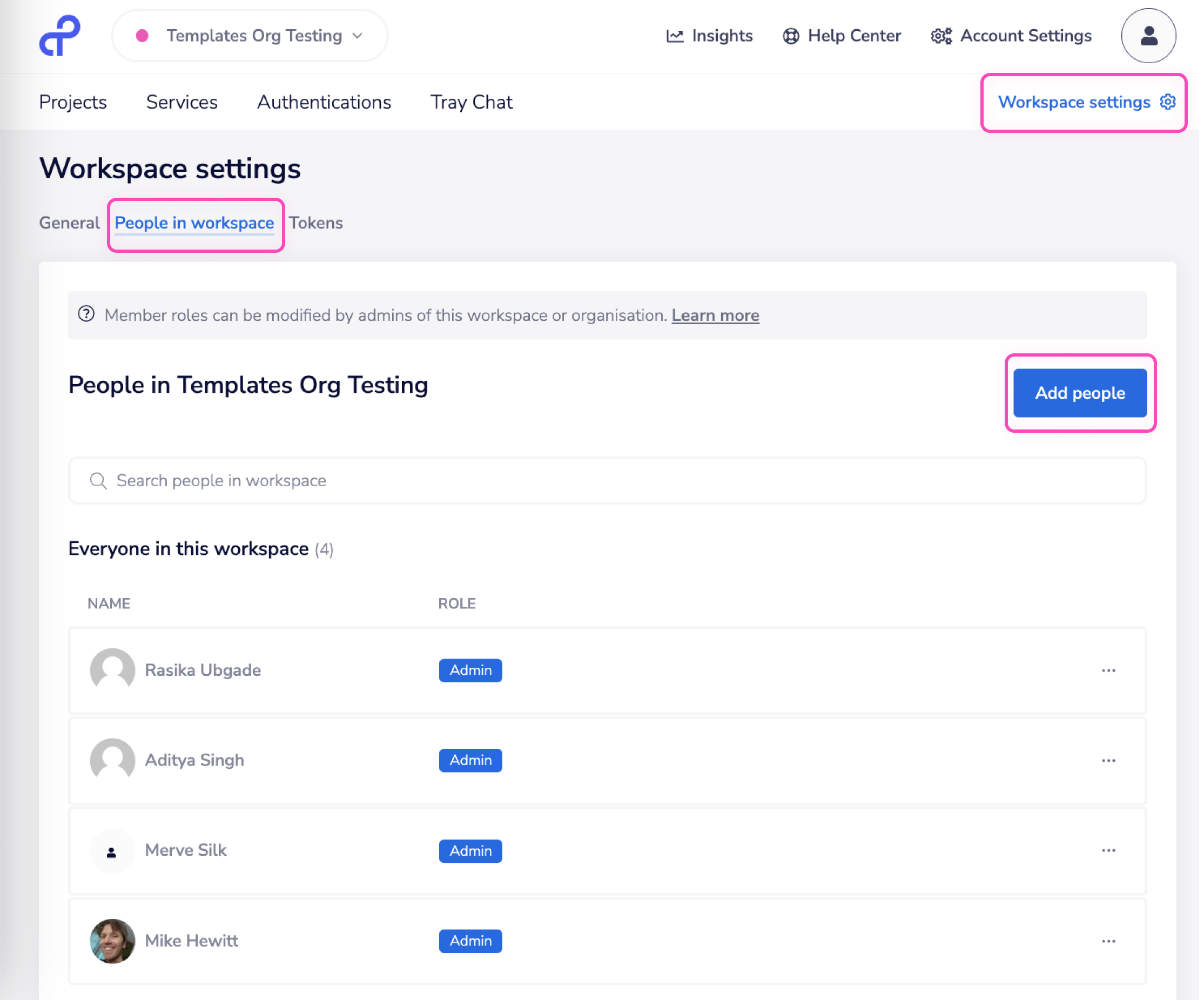The image size is (1204, 1000).
Task: Click Mike Hewitt's profile photo
Action: pyautogui.click(x=112, y=941)
